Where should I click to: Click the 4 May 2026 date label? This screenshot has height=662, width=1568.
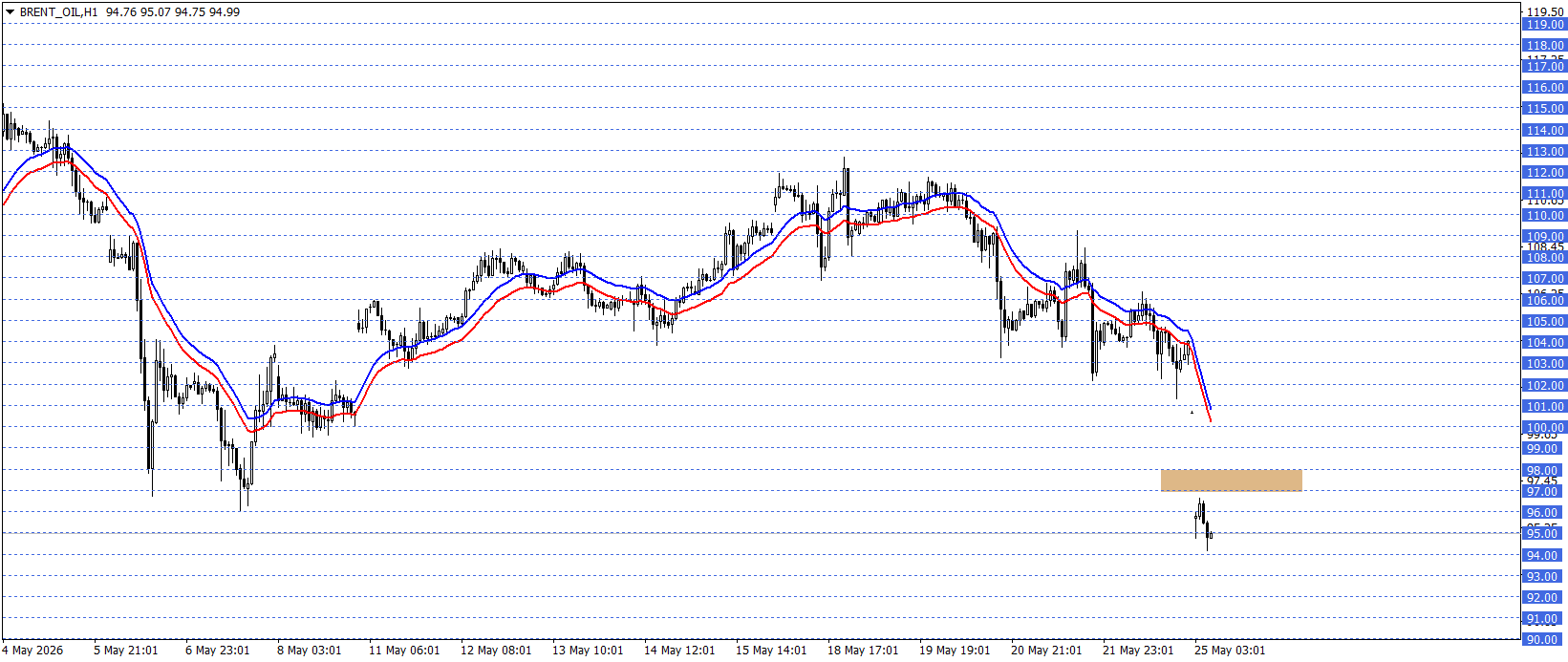point(32,651)
